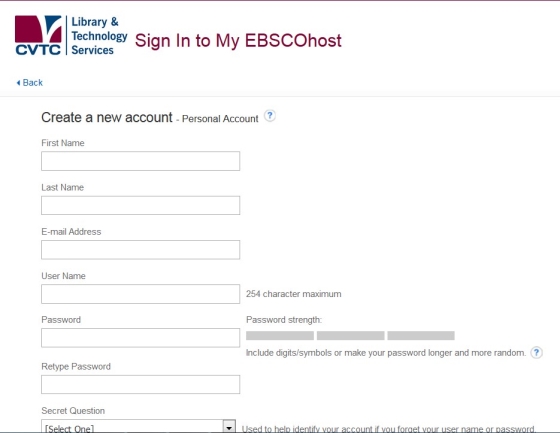This screenshot has height=433, width=560.
Task: Open help icon next to Personal Account
Action: (x=270, y=116)
